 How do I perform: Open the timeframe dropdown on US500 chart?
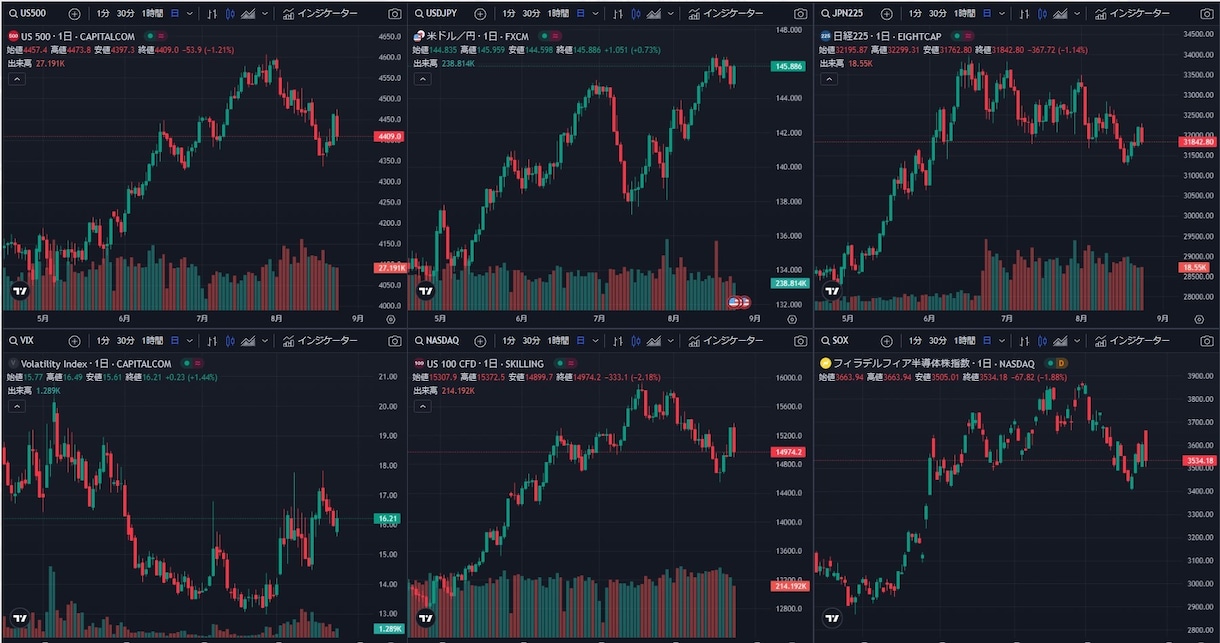(x=190, y=14)
